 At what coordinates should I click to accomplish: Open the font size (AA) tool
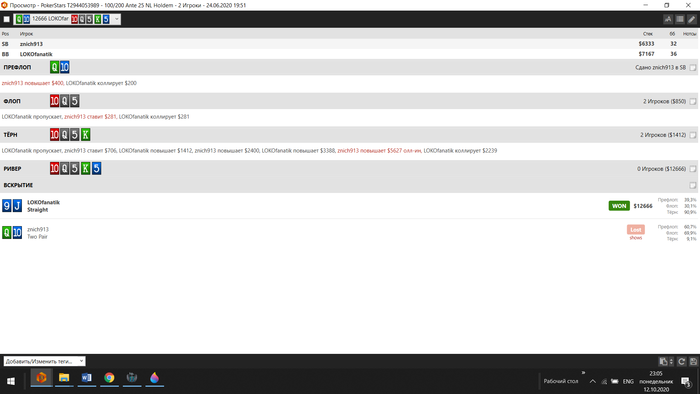point(668,19)
